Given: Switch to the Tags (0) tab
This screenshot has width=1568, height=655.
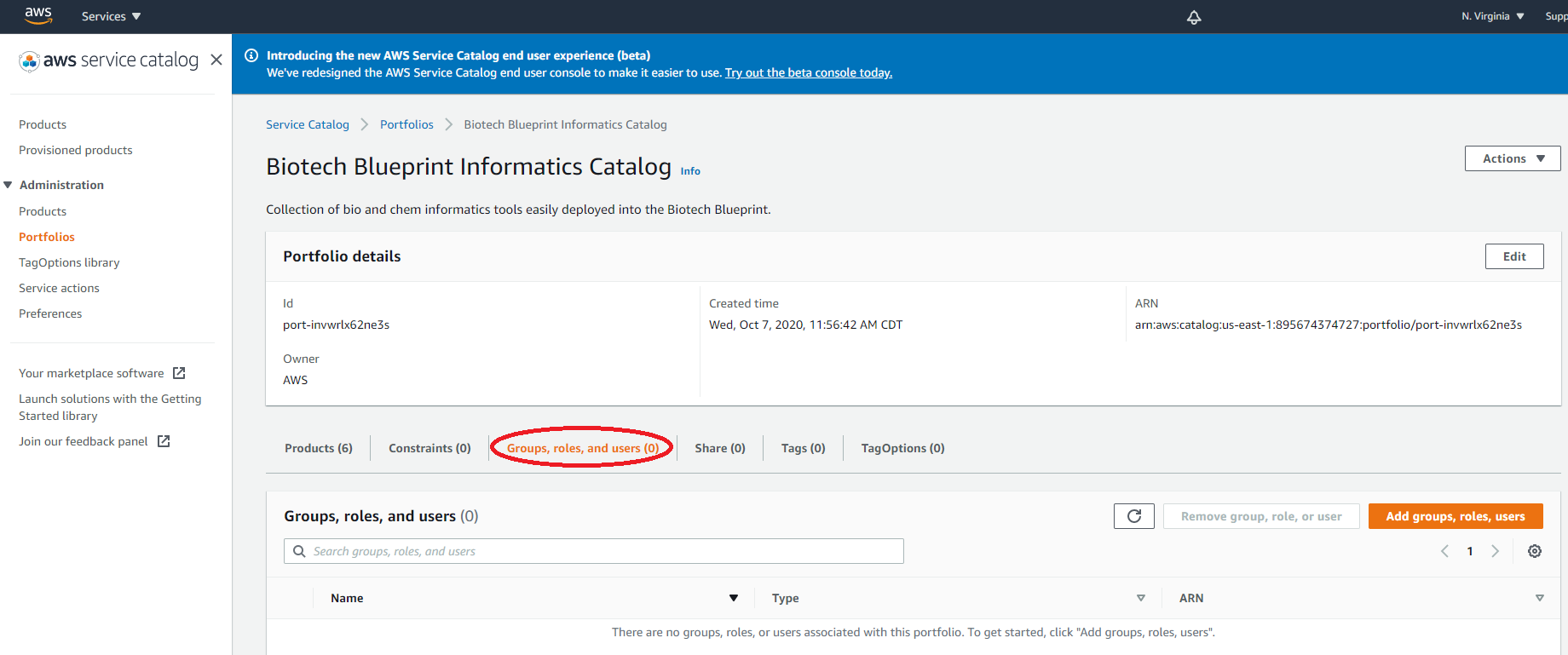Looking at the screenshot, I should 804,448.
